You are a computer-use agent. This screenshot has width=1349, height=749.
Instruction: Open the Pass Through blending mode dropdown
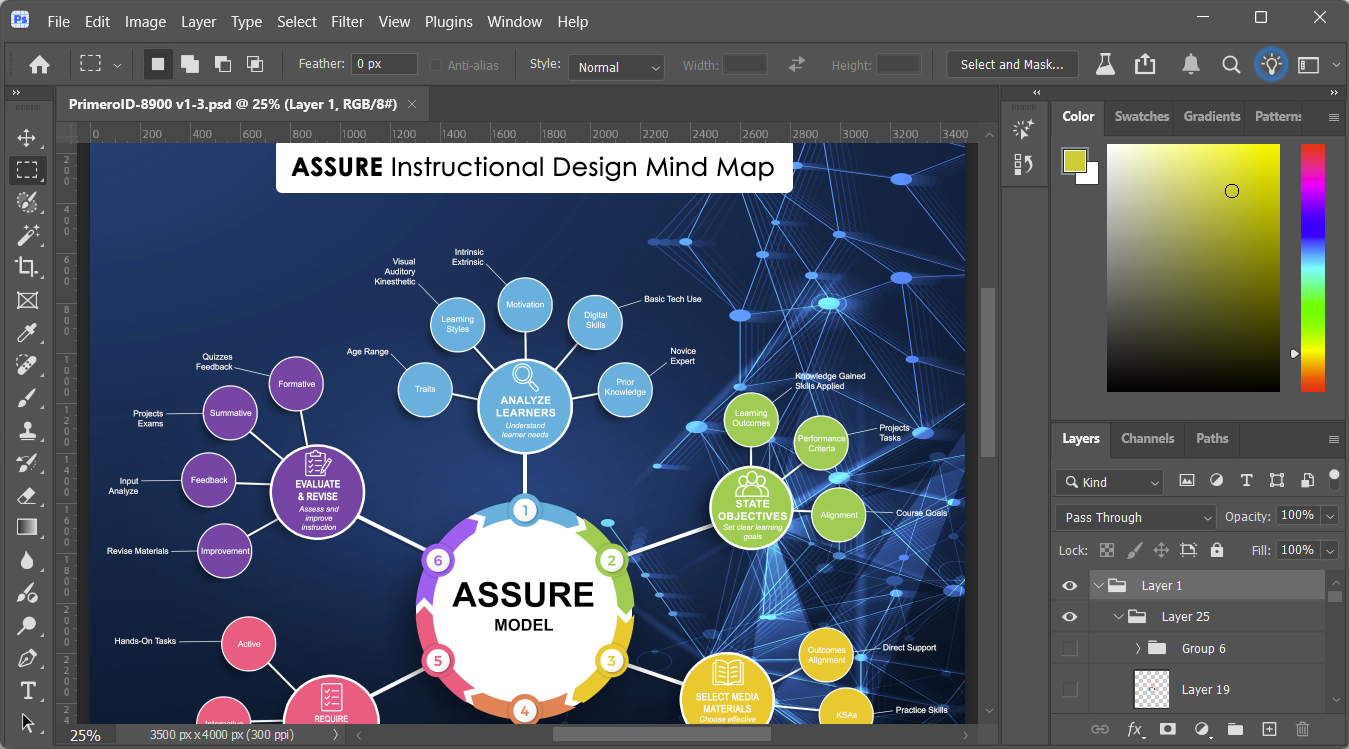pyautogui.click(x=1135, y=517)
